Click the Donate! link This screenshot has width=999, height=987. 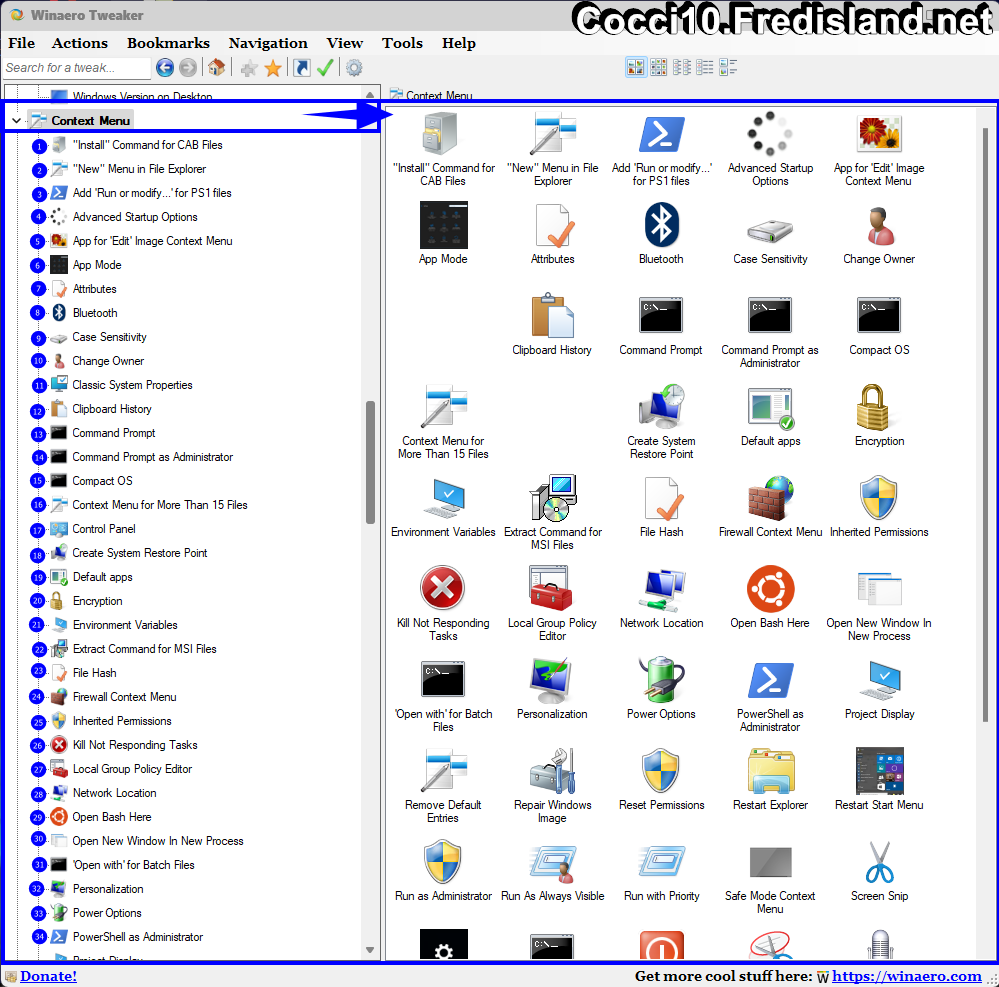click(48, 976)
